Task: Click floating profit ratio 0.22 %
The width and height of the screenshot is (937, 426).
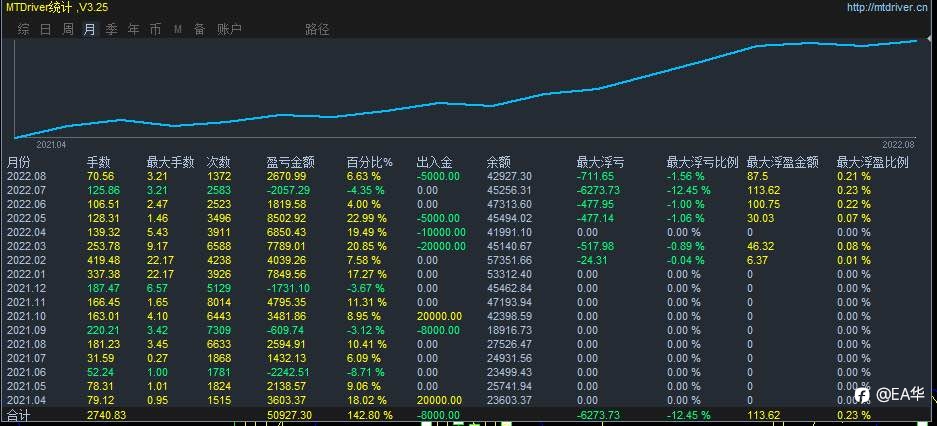Action: (853, 205)
